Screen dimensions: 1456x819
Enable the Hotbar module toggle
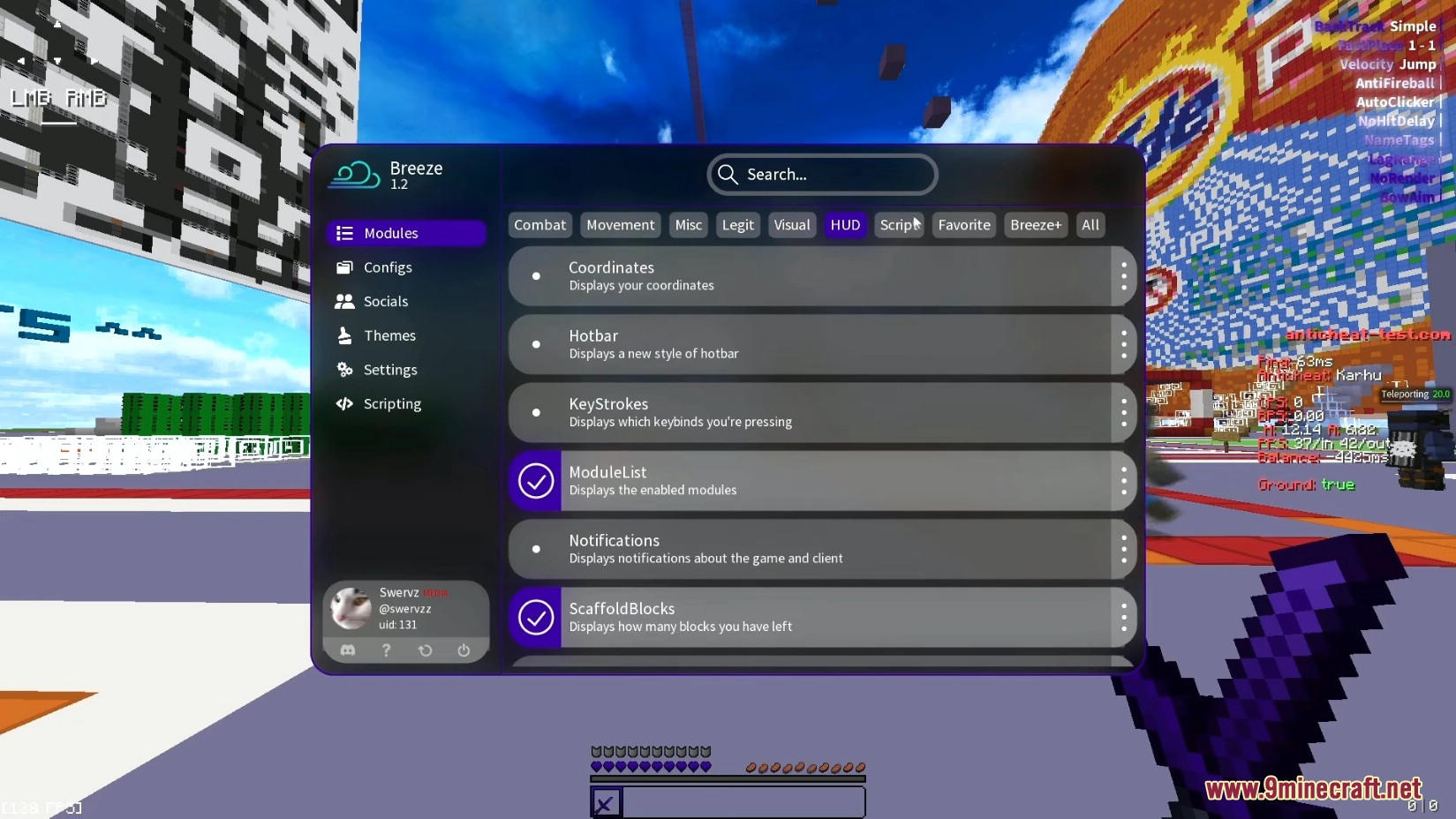(536, 344)
